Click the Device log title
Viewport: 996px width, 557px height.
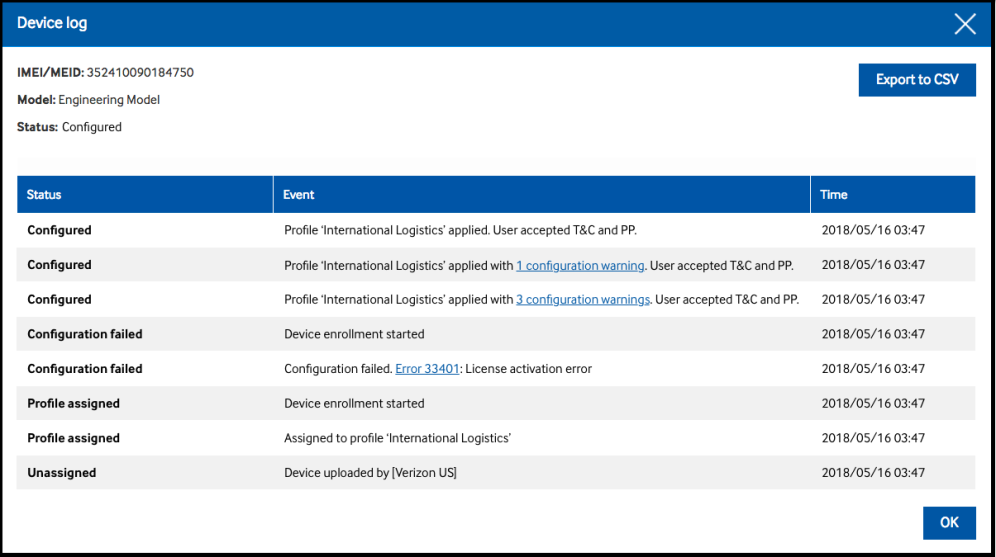click(x=52, y=23)
